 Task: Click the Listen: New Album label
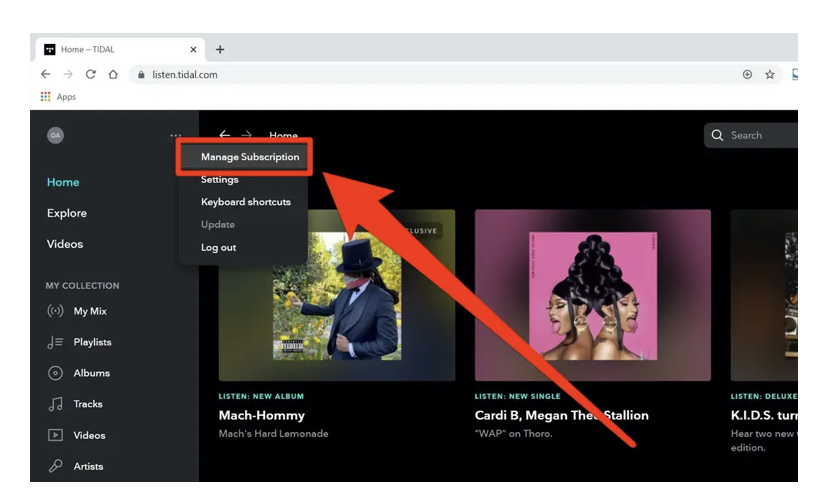pyautogui.click(x=261, y=396)
